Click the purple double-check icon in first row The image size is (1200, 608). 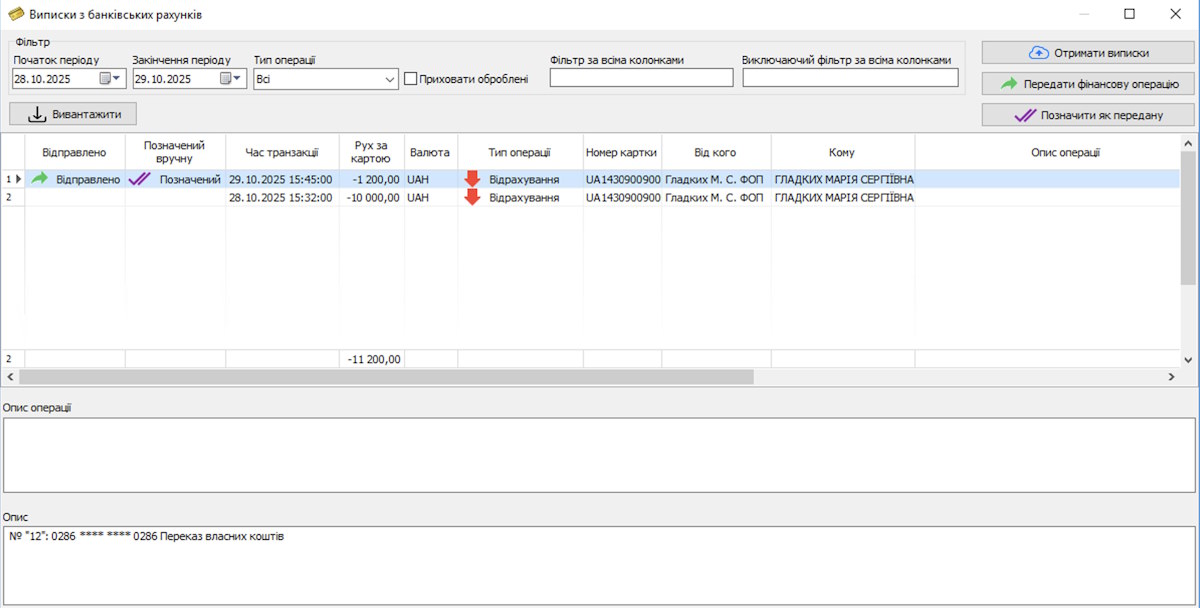139,179
